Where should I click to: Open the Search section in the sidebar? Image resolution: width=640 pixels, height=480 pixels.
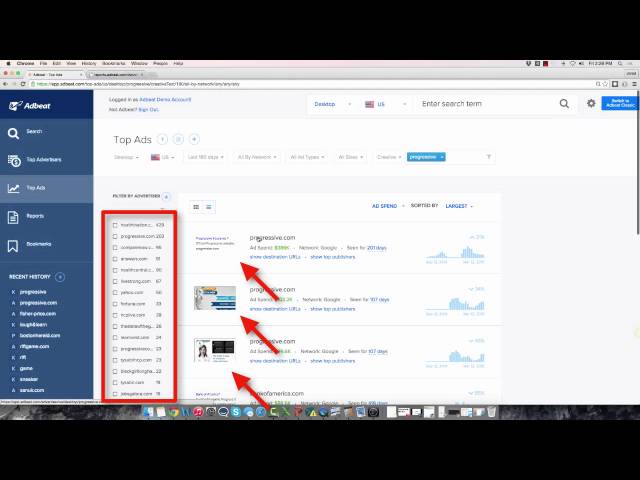(47, 132)
